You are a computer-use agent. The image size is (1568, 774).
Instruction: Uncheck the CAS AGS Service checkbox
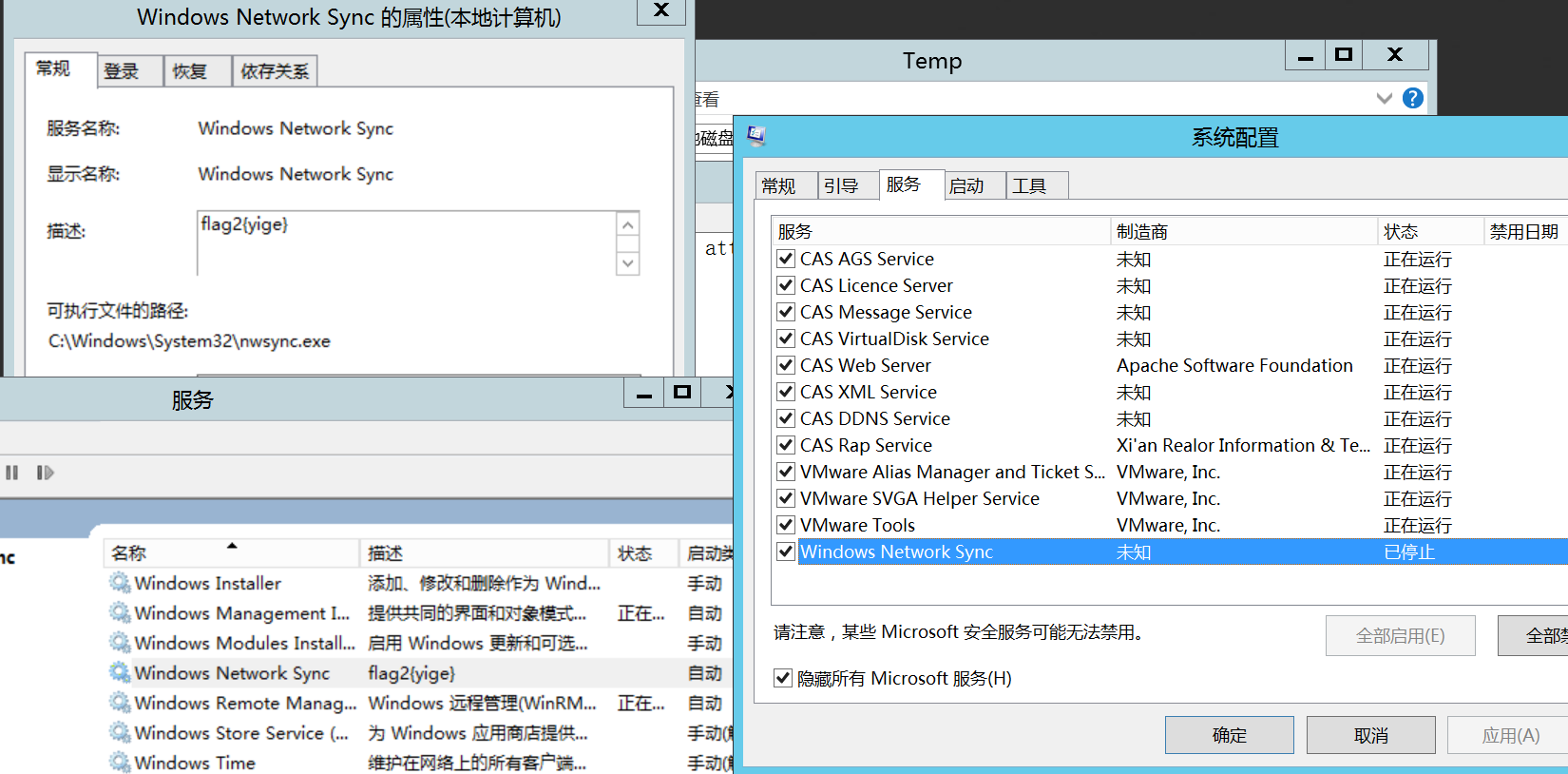pyautogui.click(x=786, y=259)
